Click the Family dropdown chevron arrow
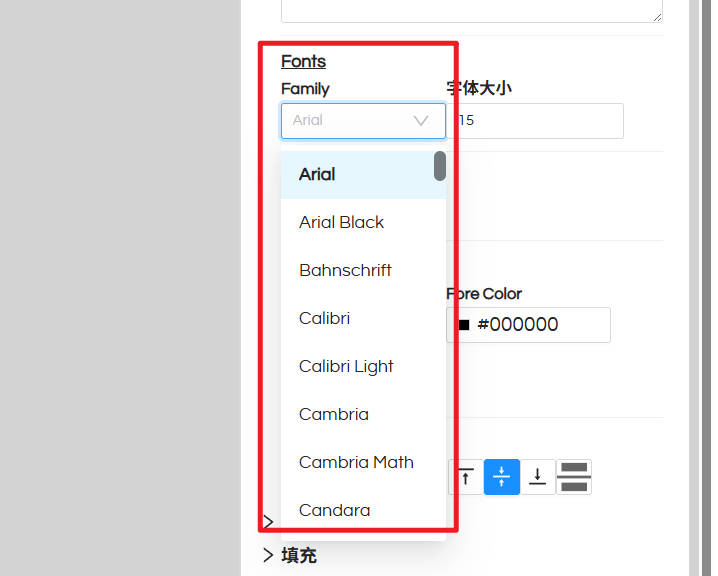Viewport: 718px width, 576px height. pos(421,121)
